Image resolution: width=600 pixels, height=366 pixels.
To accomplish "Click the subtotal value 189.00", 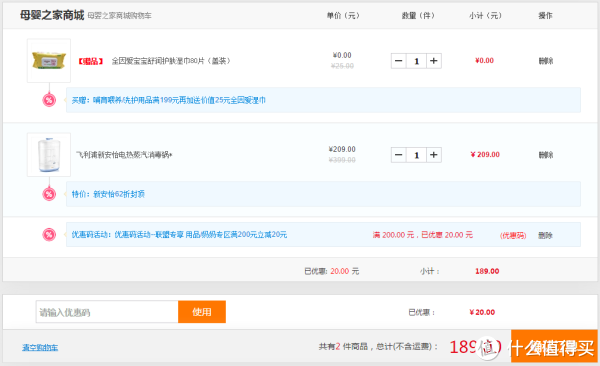I will [487, 271].
